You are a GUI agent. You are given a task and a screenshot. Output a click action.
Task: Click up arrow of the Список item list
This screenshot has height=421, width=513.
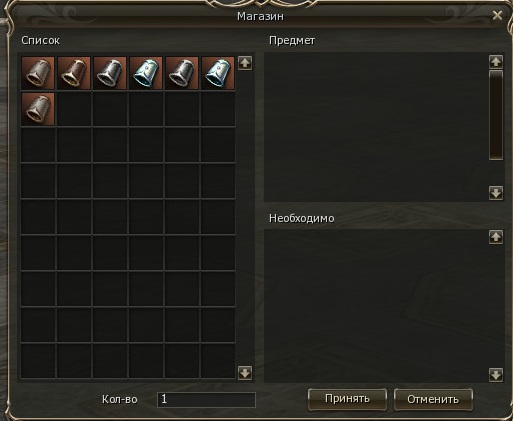(245, 63)
